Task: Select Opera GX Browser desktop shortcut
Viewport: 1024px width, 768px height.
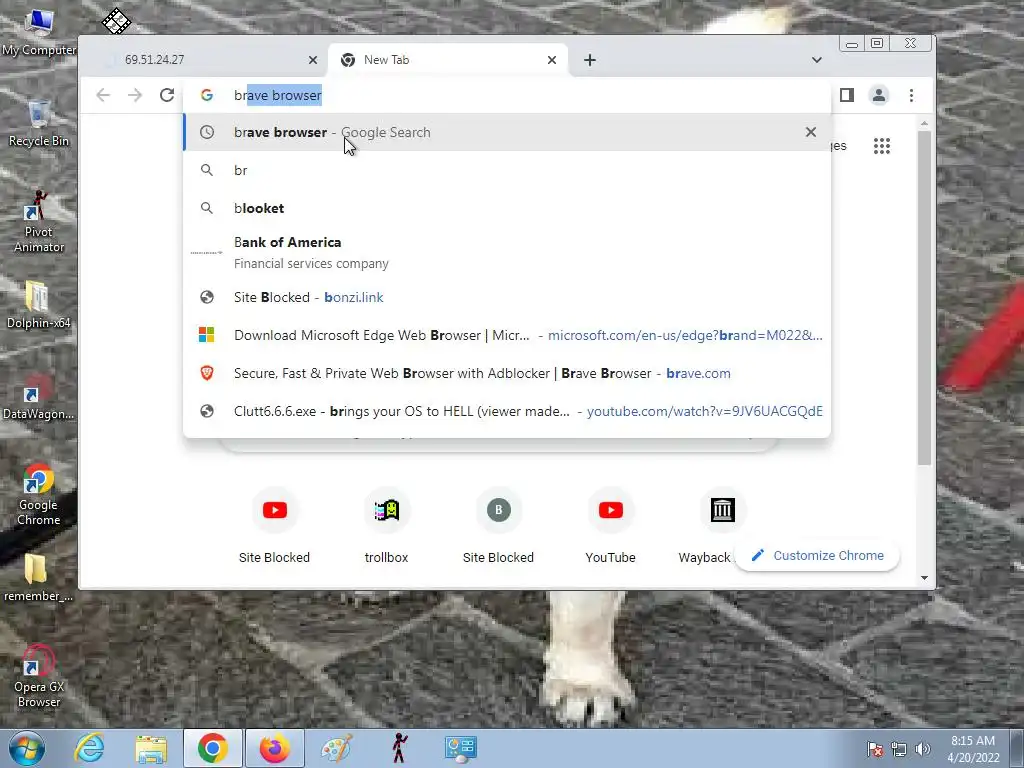Action: click(x=39, y=677)
